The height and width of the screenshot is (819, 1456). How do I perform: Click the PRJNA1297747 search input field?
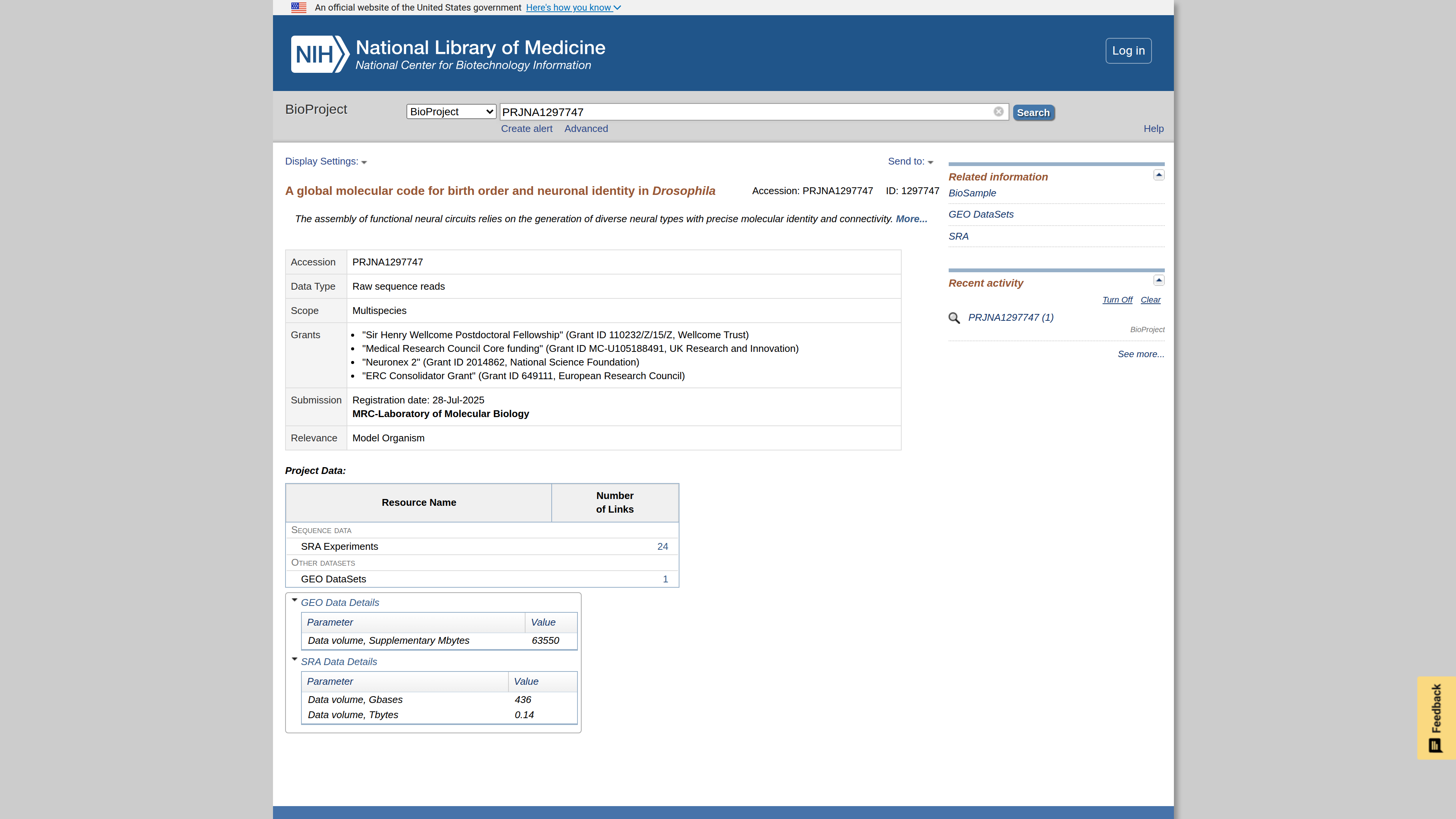coord(746,112)
